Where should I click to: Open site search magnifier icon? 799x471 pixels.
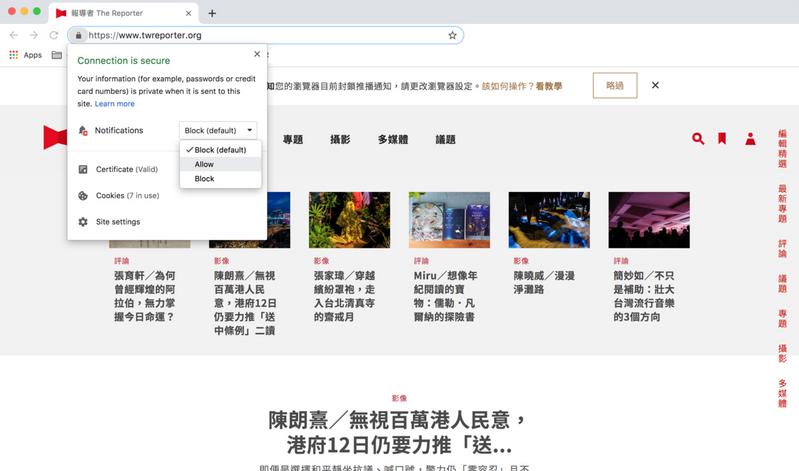click(698, 139)
